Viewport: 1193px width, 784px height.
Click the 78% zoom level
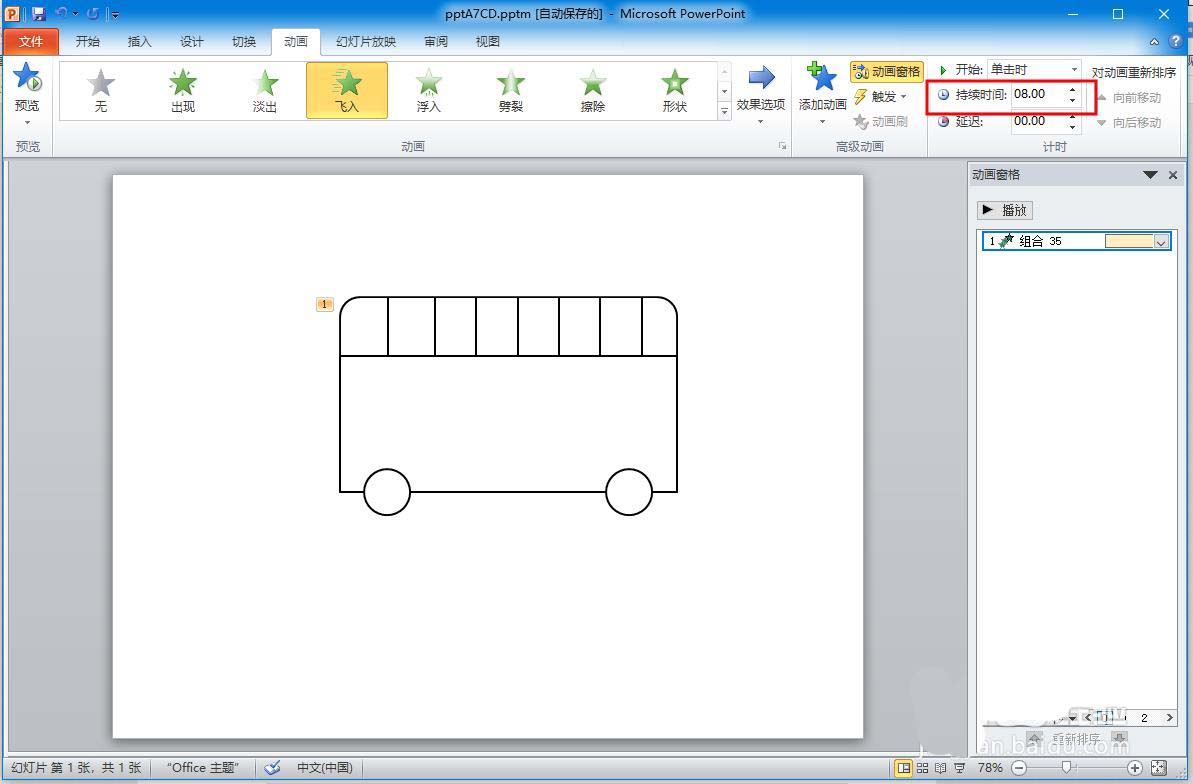[x=990, y=768]
